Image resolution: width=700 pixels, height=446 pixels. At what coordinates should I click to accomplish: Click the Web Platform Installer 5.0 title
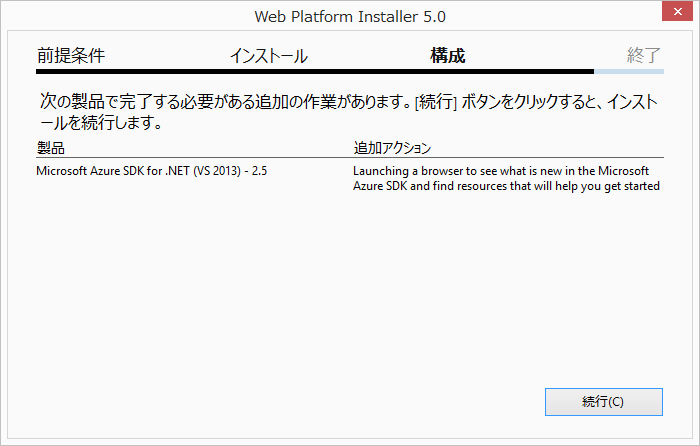point(350,17)
